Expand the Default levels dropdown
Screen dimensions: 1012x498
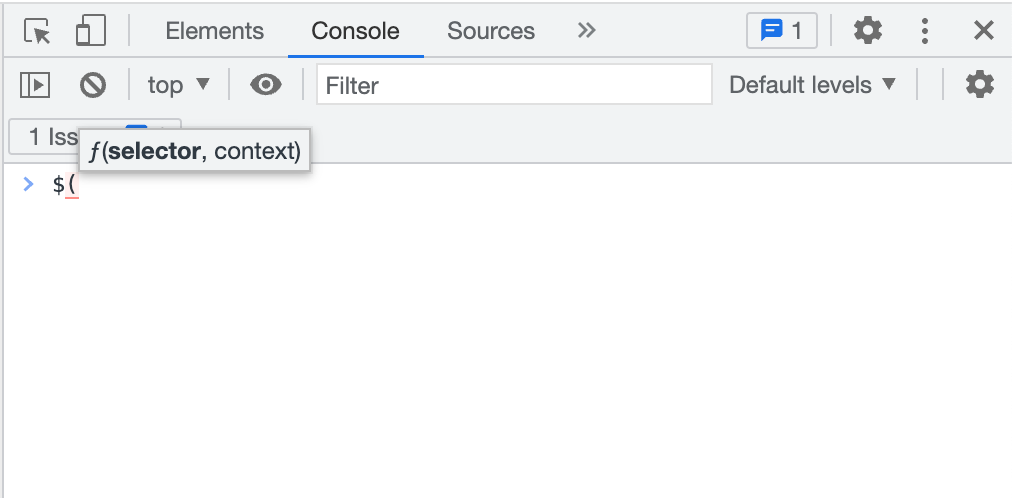[x=812, y=85]
